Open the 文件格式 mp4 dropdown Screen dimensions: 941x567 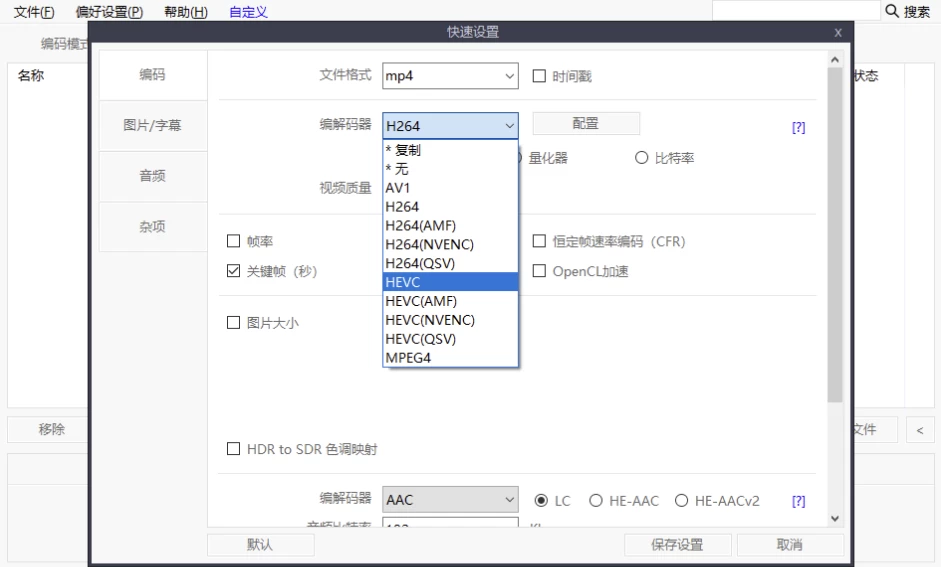(x=450, y=76)
